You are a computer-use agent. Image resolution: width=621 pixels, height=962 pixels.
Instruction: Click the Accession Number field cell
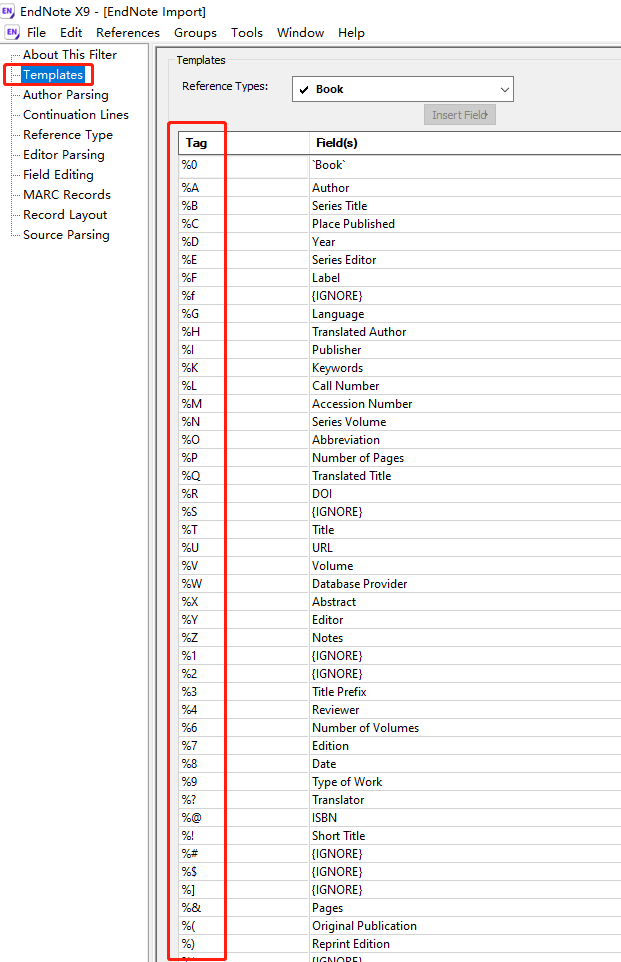point(465,404)
